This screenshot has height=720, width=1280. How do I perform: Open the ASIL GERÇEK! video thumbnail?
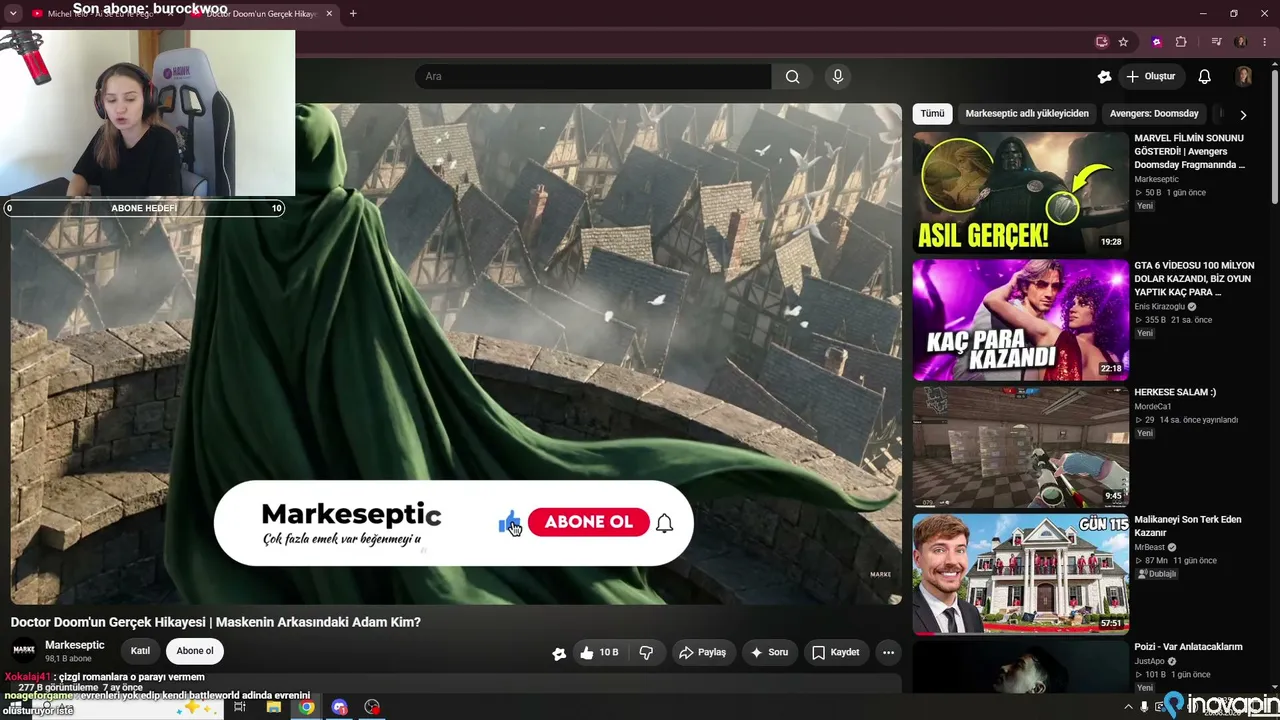[1020, 192]
